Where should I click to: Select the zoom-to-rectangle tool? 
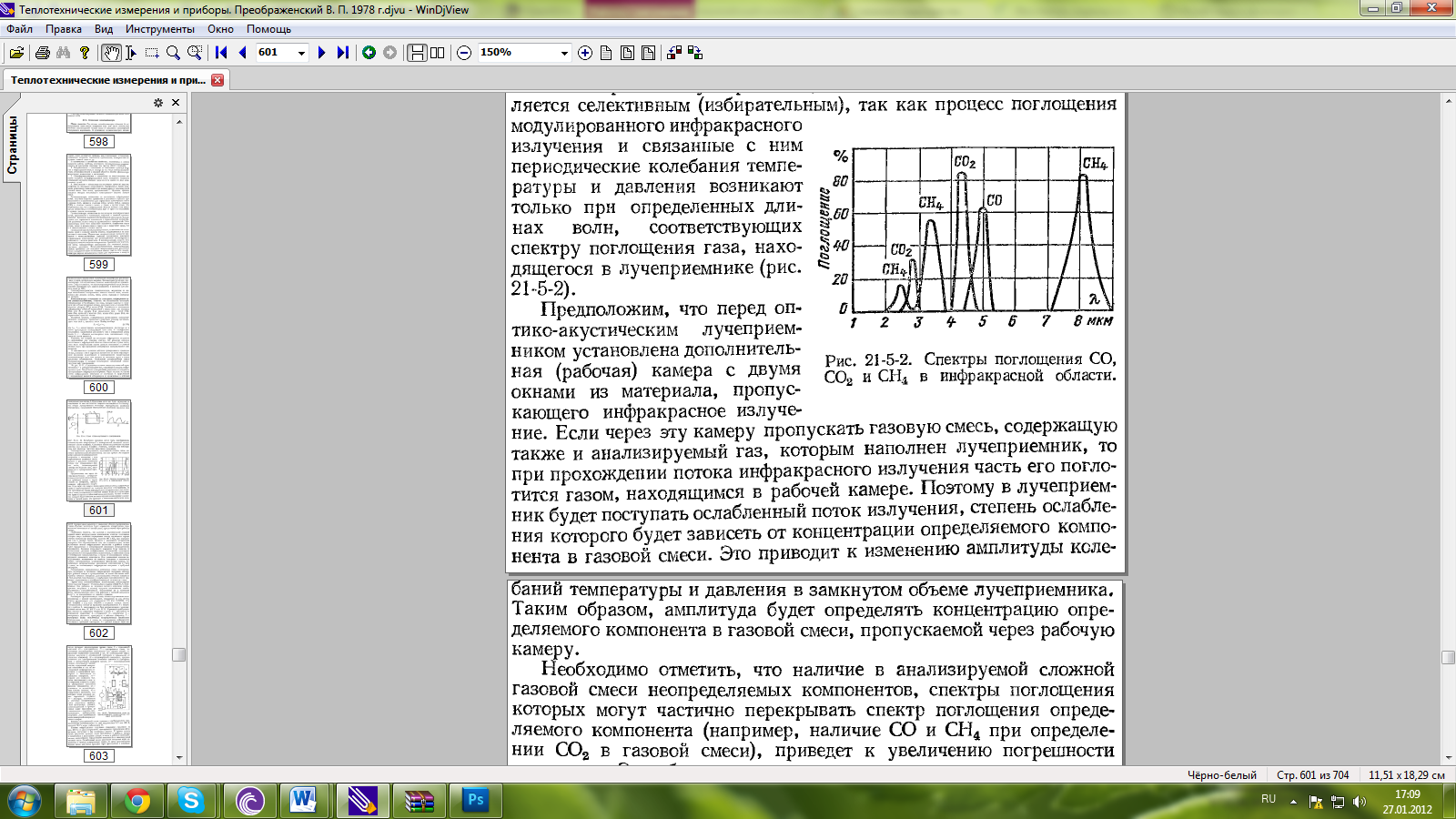[x=194, y=53]
